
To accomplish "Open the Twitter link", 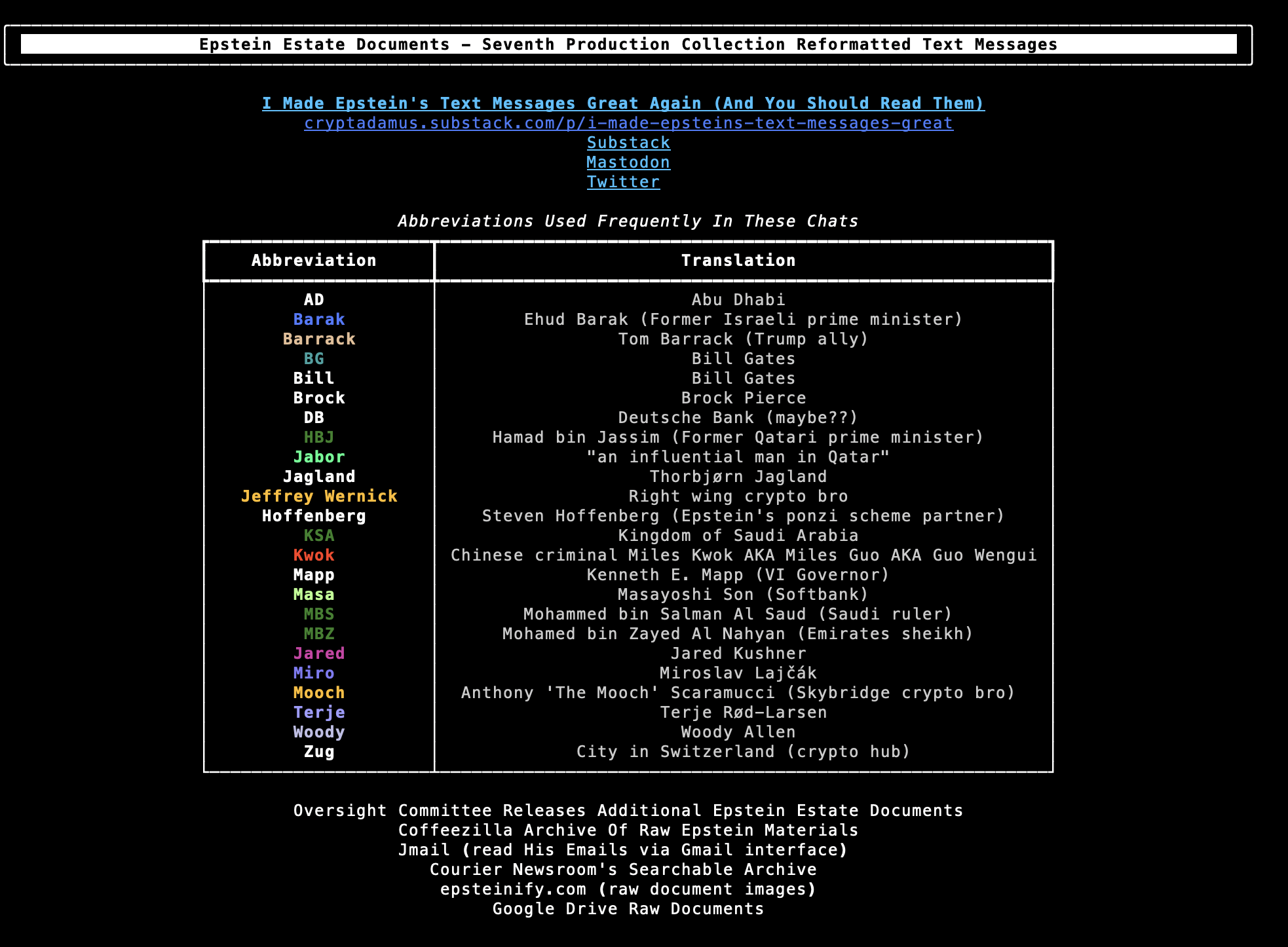I will click(623, 182).
